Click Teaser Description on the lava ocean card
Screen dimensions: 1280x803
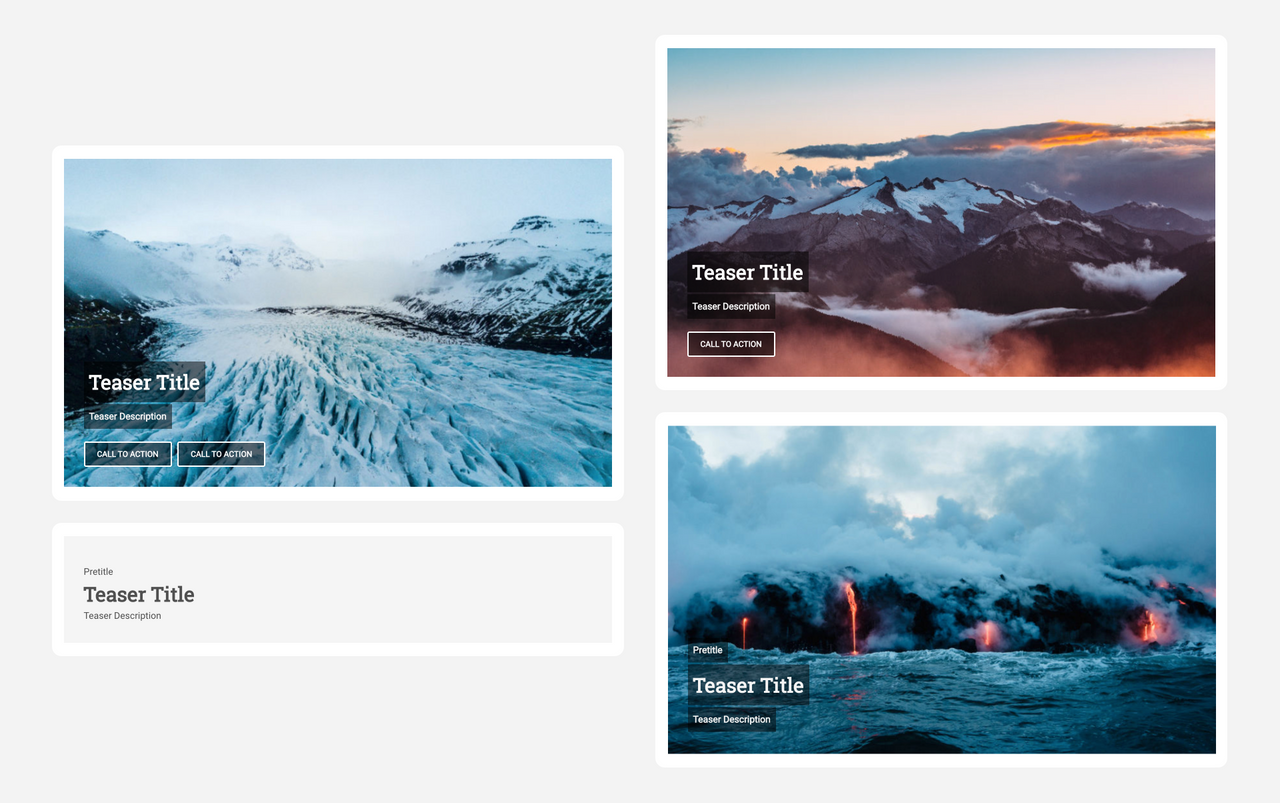tap(732, 719)
